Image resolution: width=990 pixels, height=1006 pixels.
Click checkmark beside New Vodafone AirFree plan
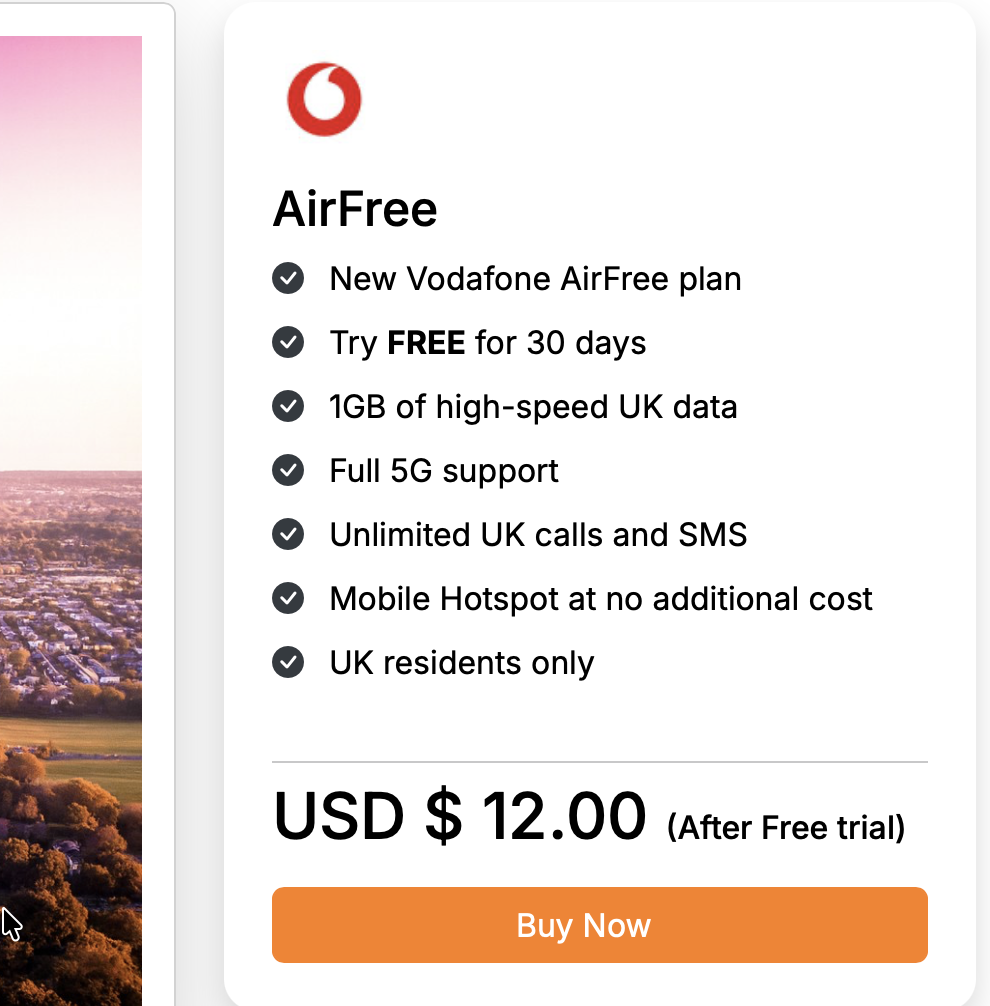tap(288, 278)
